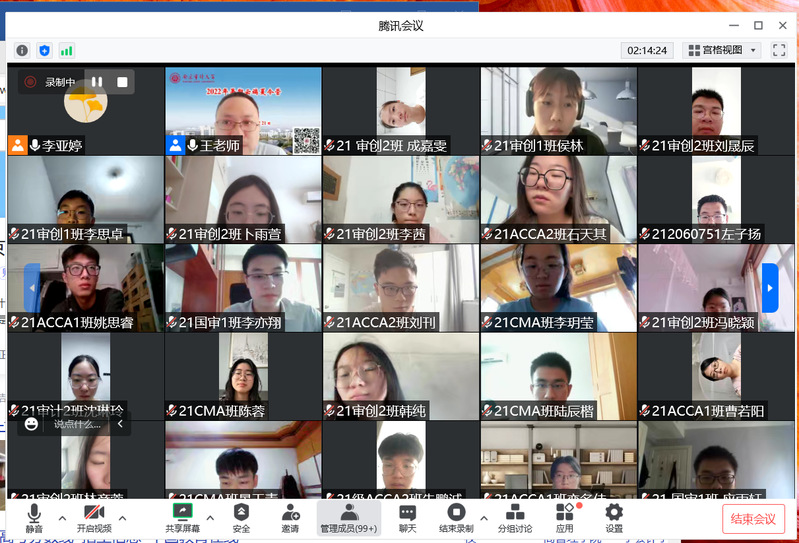The image size is (799, 543).
Task: Open Breakout Rooms (分组讨论)
Action: pos(515,518)
